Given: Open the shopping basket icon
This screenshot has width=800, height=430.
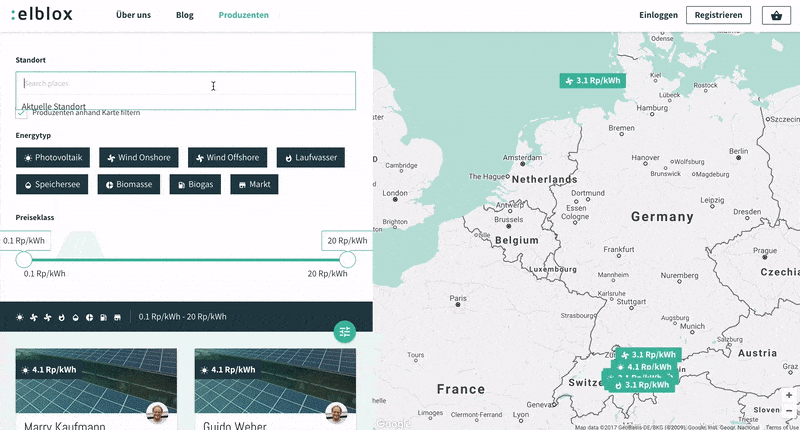Looking at the screenshot, I should click(776, 15).
